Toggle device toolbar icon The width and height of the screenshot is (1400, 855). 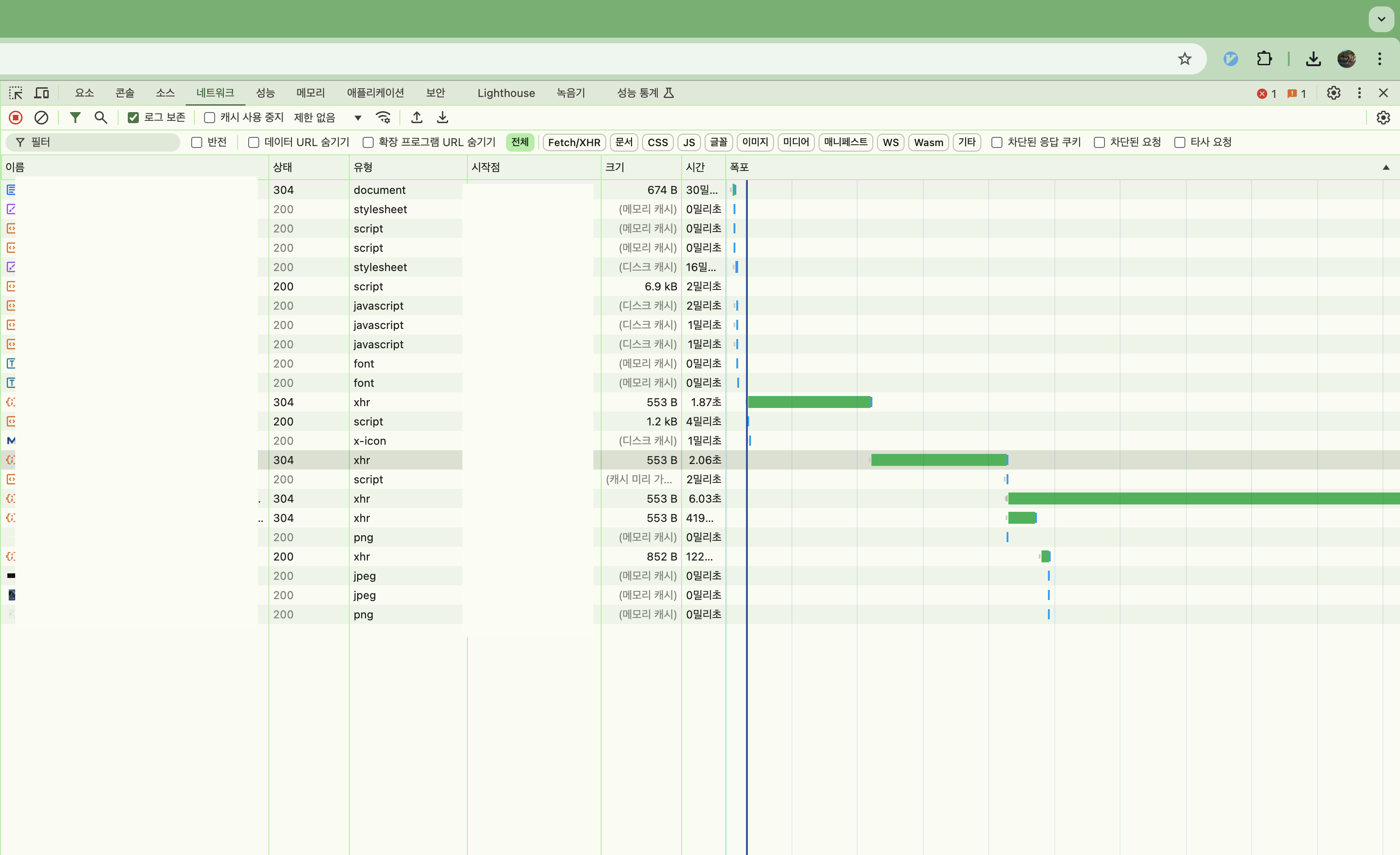(x=42, y=93)
